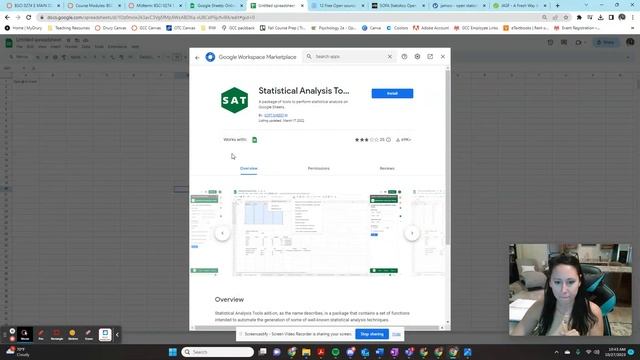Image resolution: width=640 pixels, height=360 pixels.
Task: Bookmark this page with star icon
Action: pyautogui.click(x=566, y=18)
